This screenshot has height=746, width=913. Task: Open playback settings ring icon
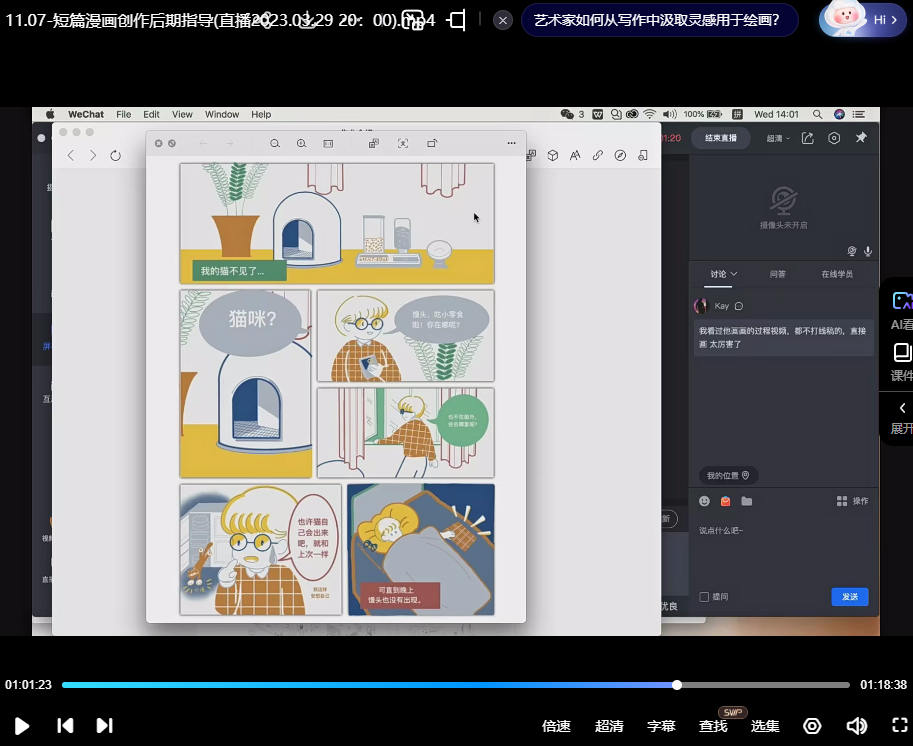[812, 726]
